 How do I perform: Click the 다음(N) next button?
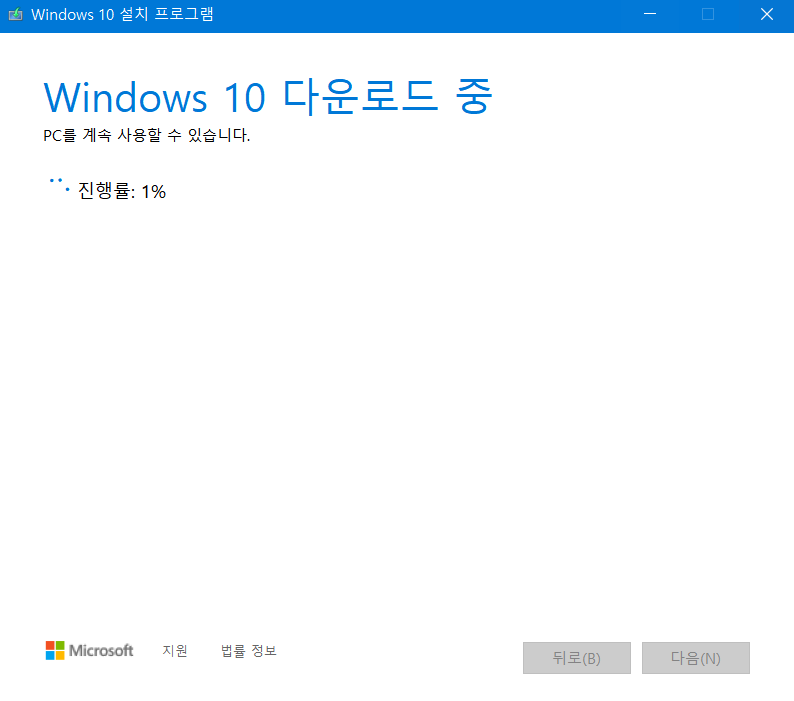(x=696, y=658)
